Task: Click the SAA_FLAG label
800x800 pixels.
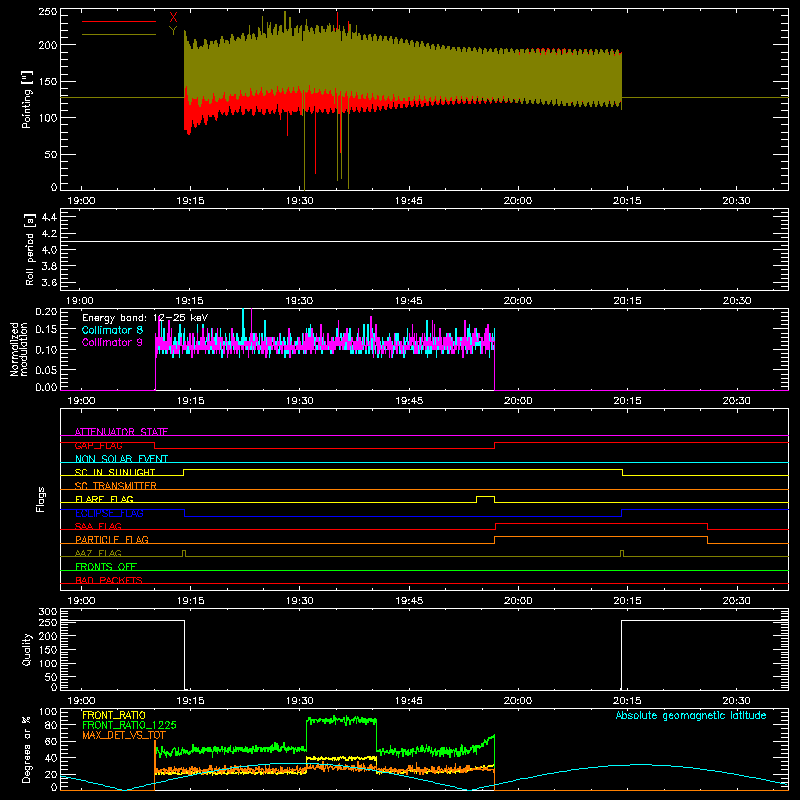Action: 98,526
